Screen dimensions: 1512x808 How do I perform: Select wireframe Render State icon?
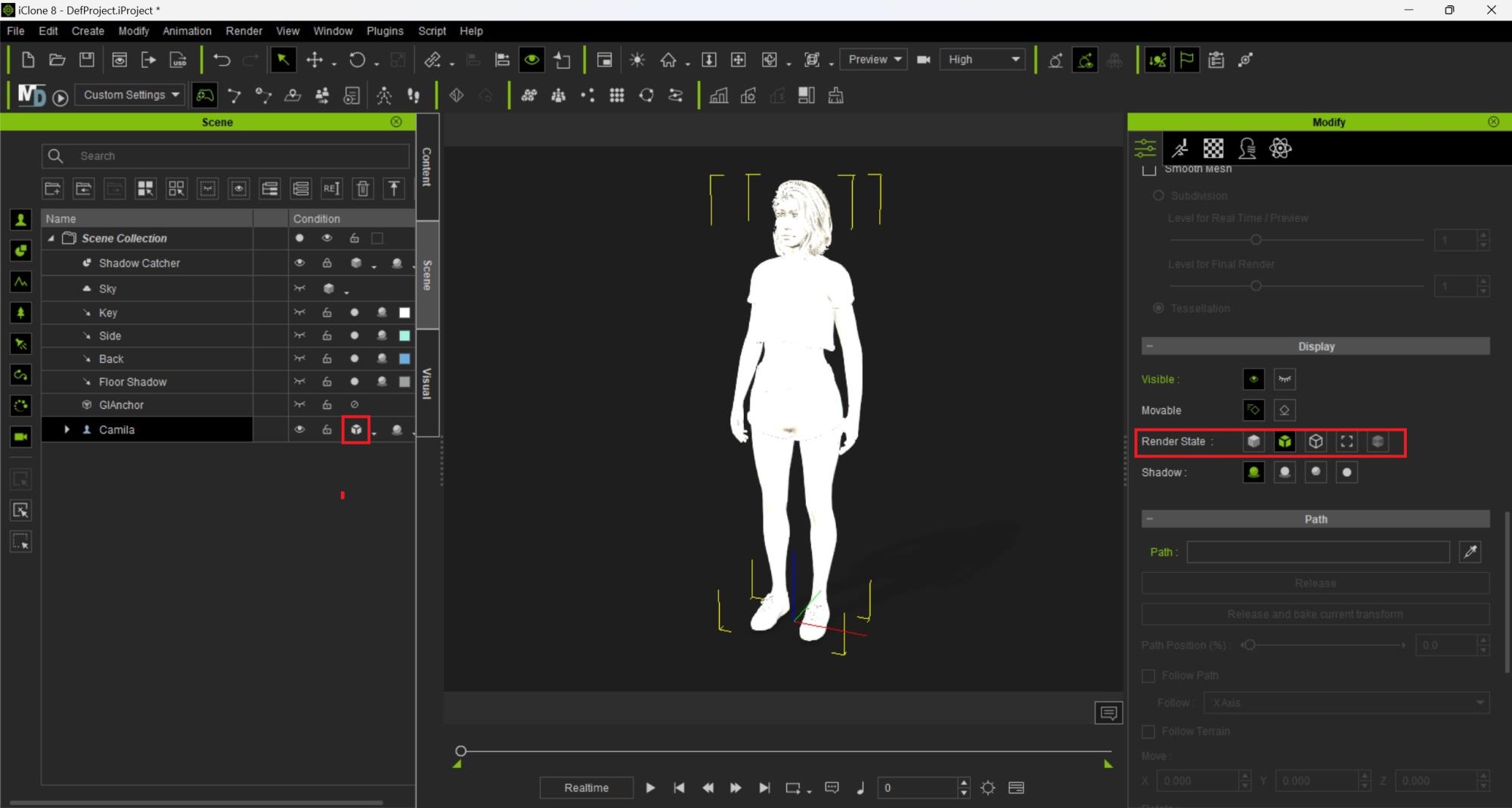coord(1316,441)
